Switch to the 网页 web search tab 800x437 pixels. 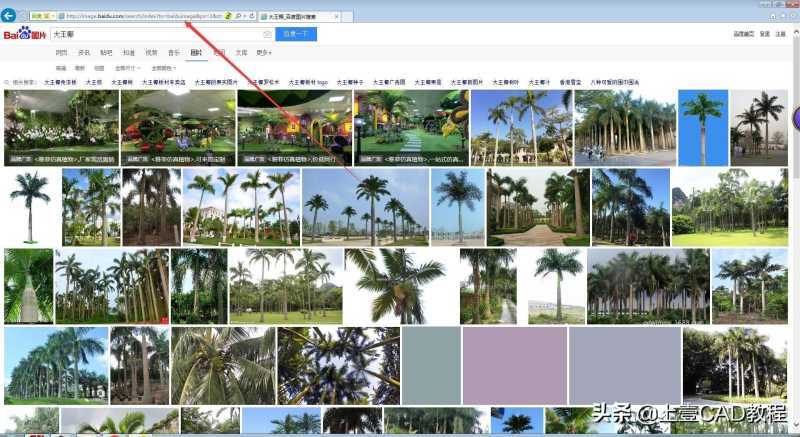(62, 52)
